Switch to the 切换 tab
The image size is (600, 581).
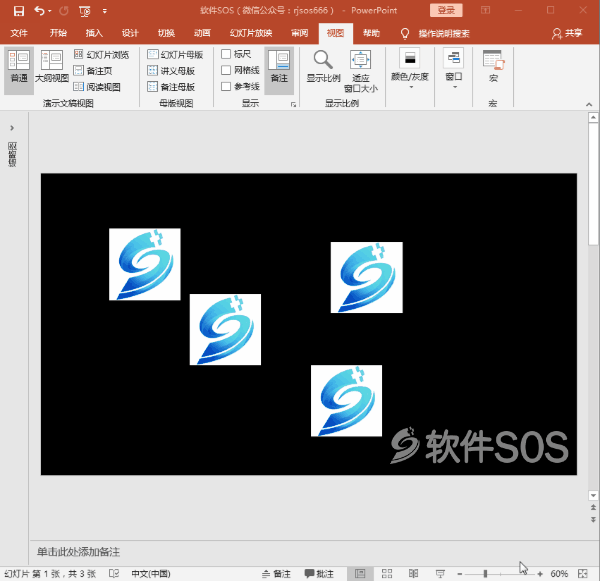pos(166,33)
